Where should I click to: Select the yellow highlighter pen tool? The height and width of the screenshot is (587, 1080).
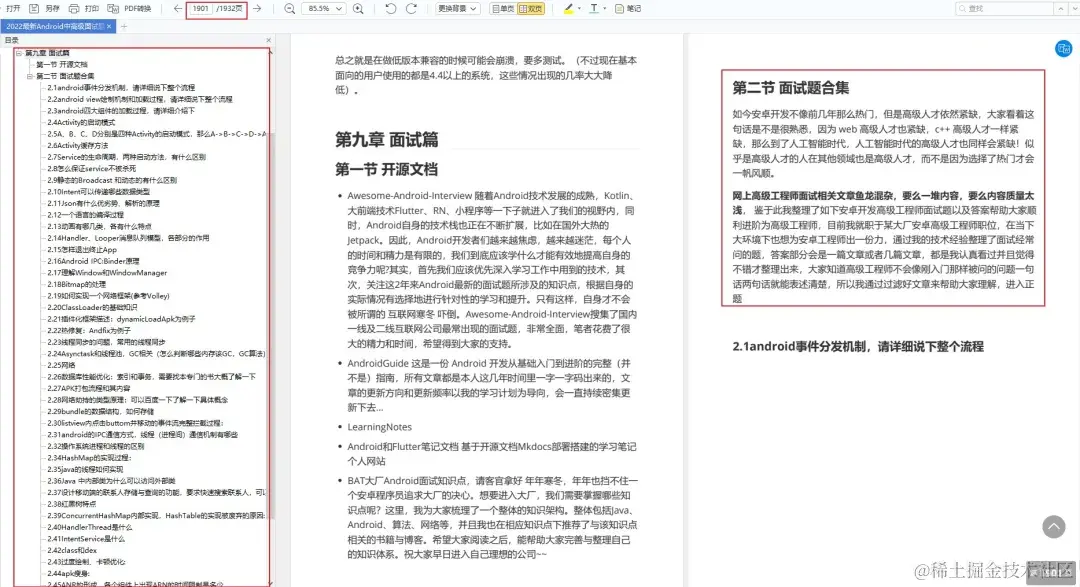(568, 10)
